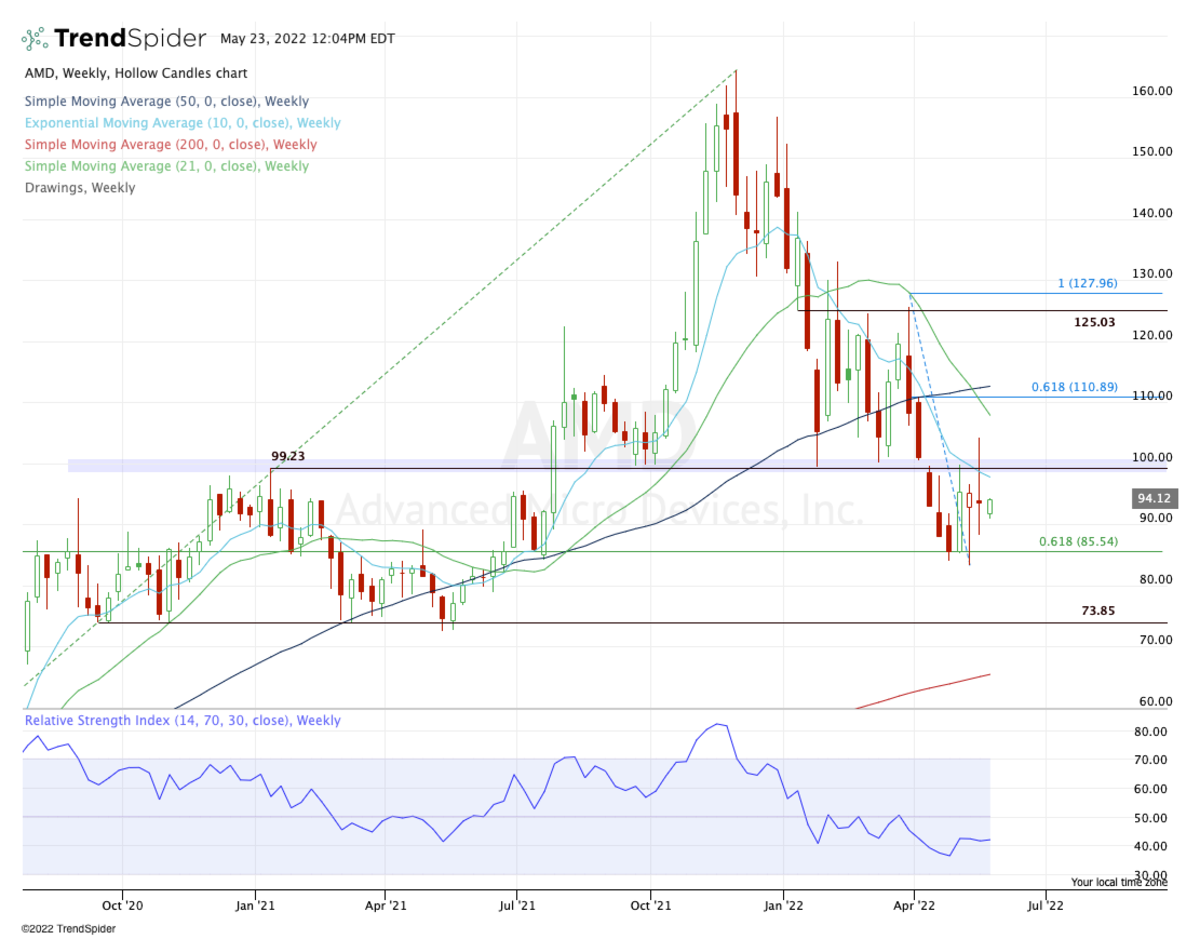1200x939 pixels.
Task: Select the AMD, Weekly, Hollow Candles chart title
Action: coord(136,73)
